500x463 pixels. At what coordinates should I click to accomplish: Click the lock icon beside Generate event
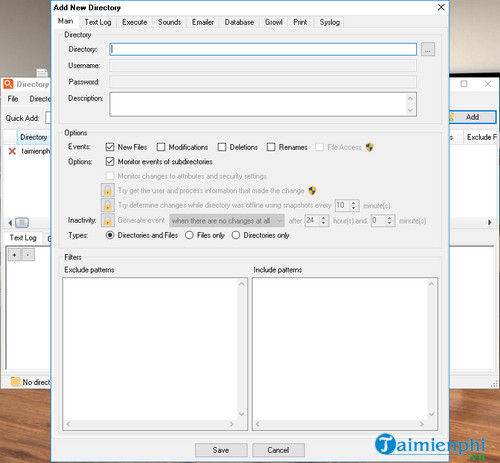click(108, 220)
